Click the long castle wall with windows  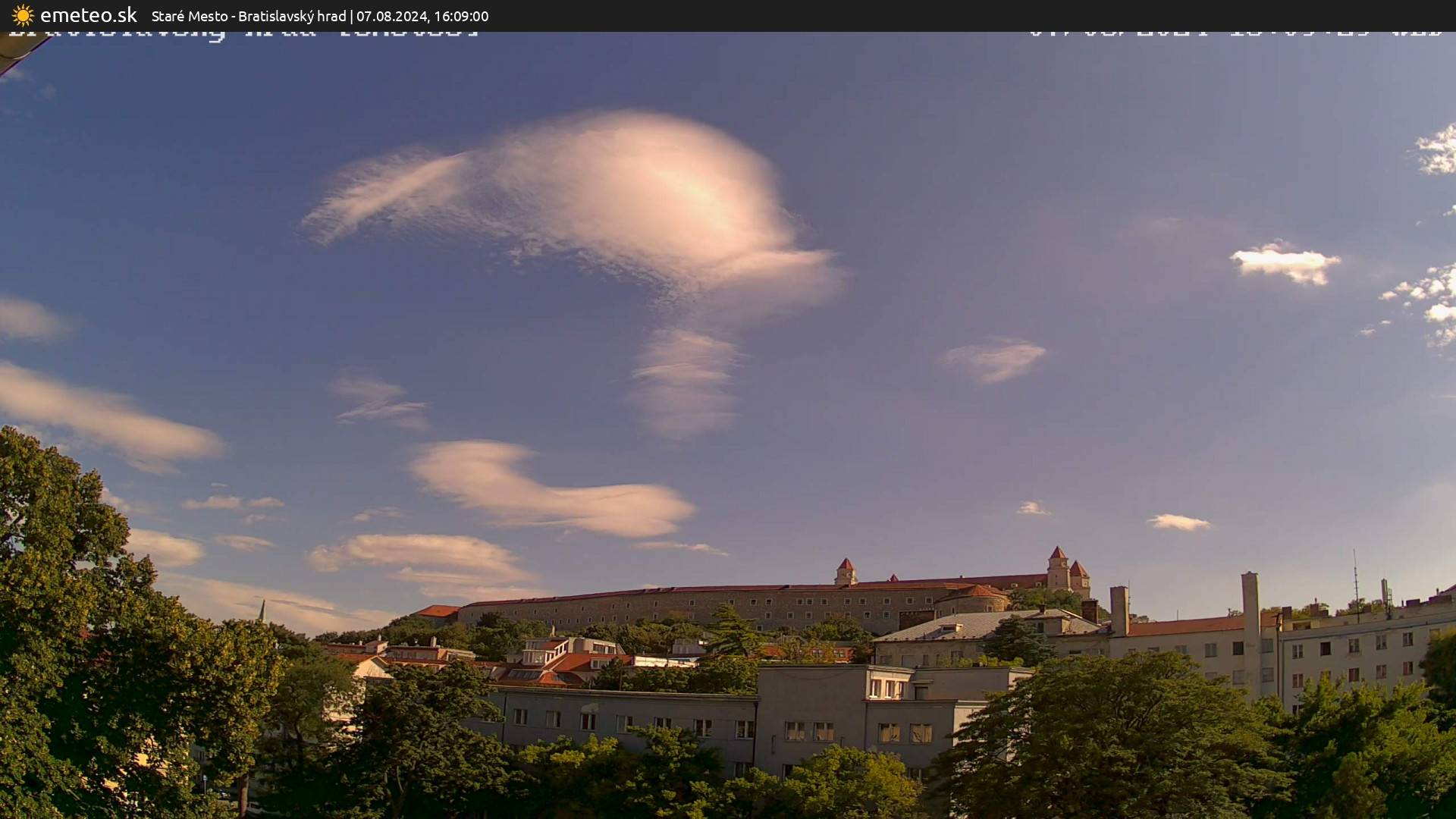click(x=682, y=605)
